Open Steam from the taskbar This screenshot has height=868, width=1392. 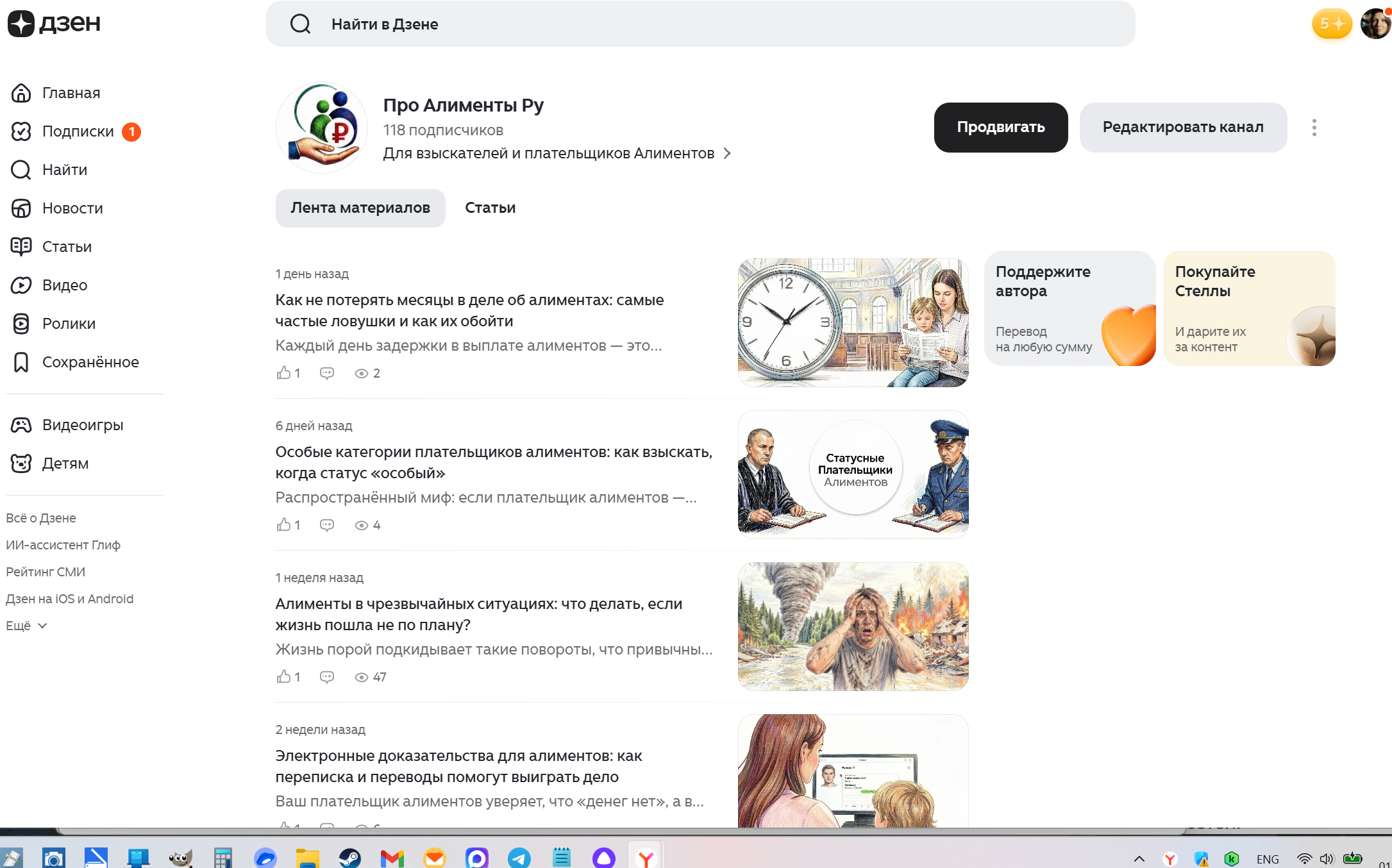click(x=350, y=858)
